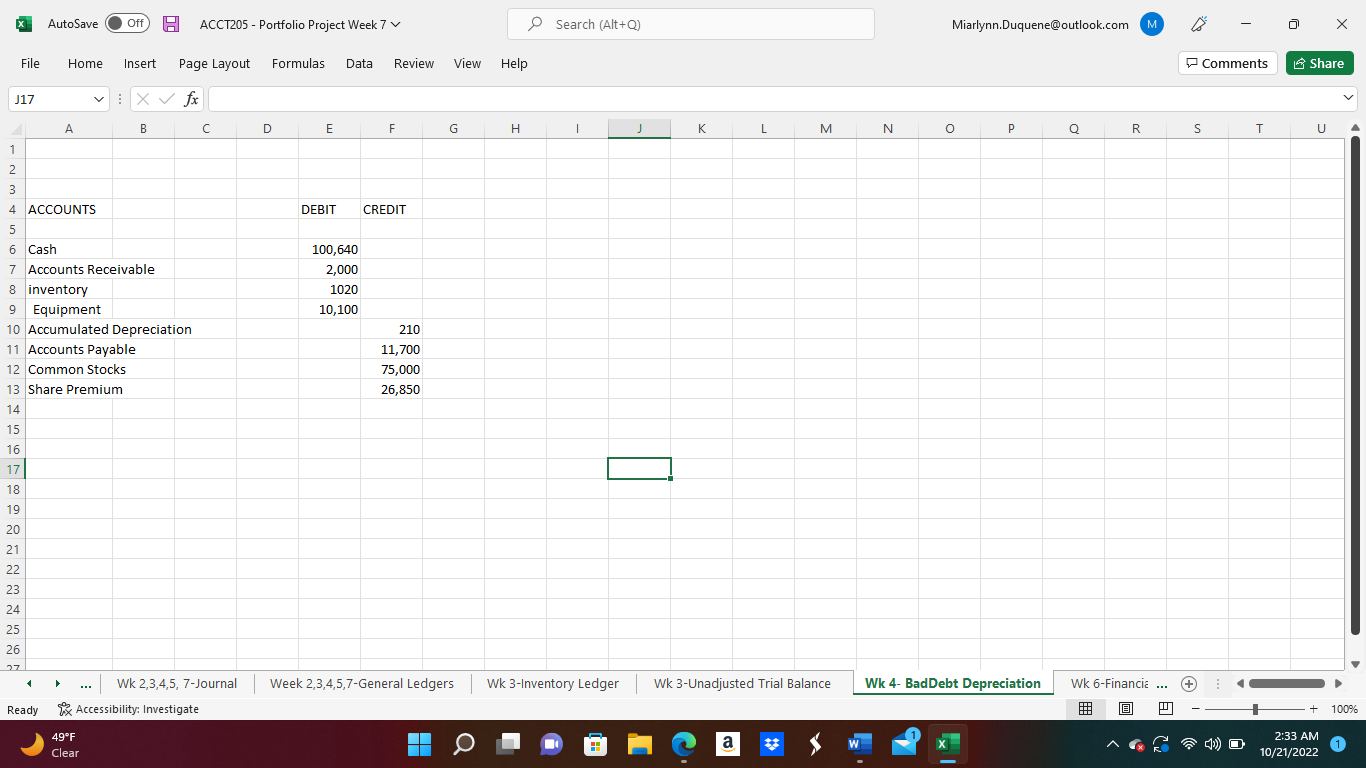Select row 13 header
Viewport: 1366px width, 768px height.
click(13, 389)
